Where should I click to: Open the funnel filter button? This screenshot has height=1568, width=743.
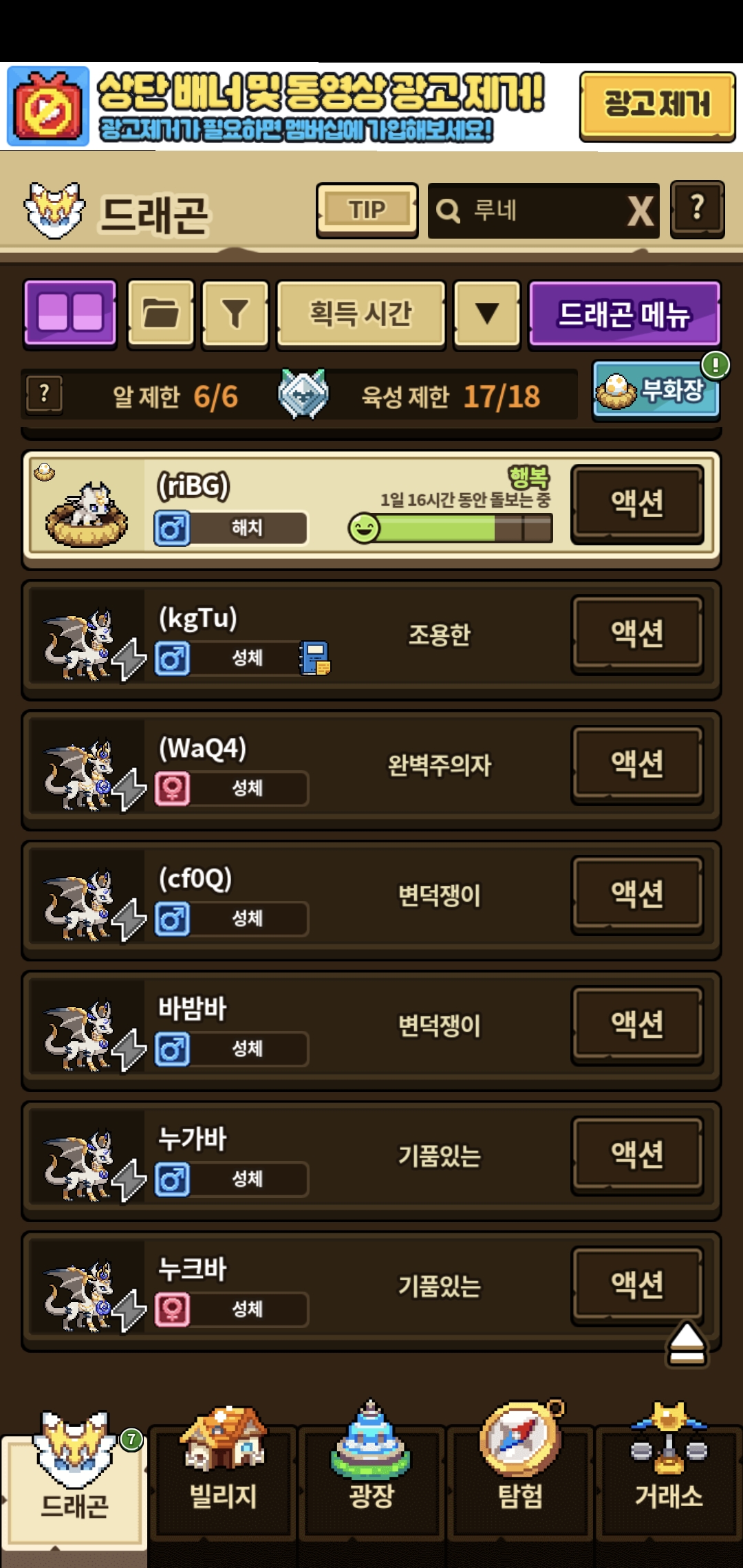coord(235,314)
